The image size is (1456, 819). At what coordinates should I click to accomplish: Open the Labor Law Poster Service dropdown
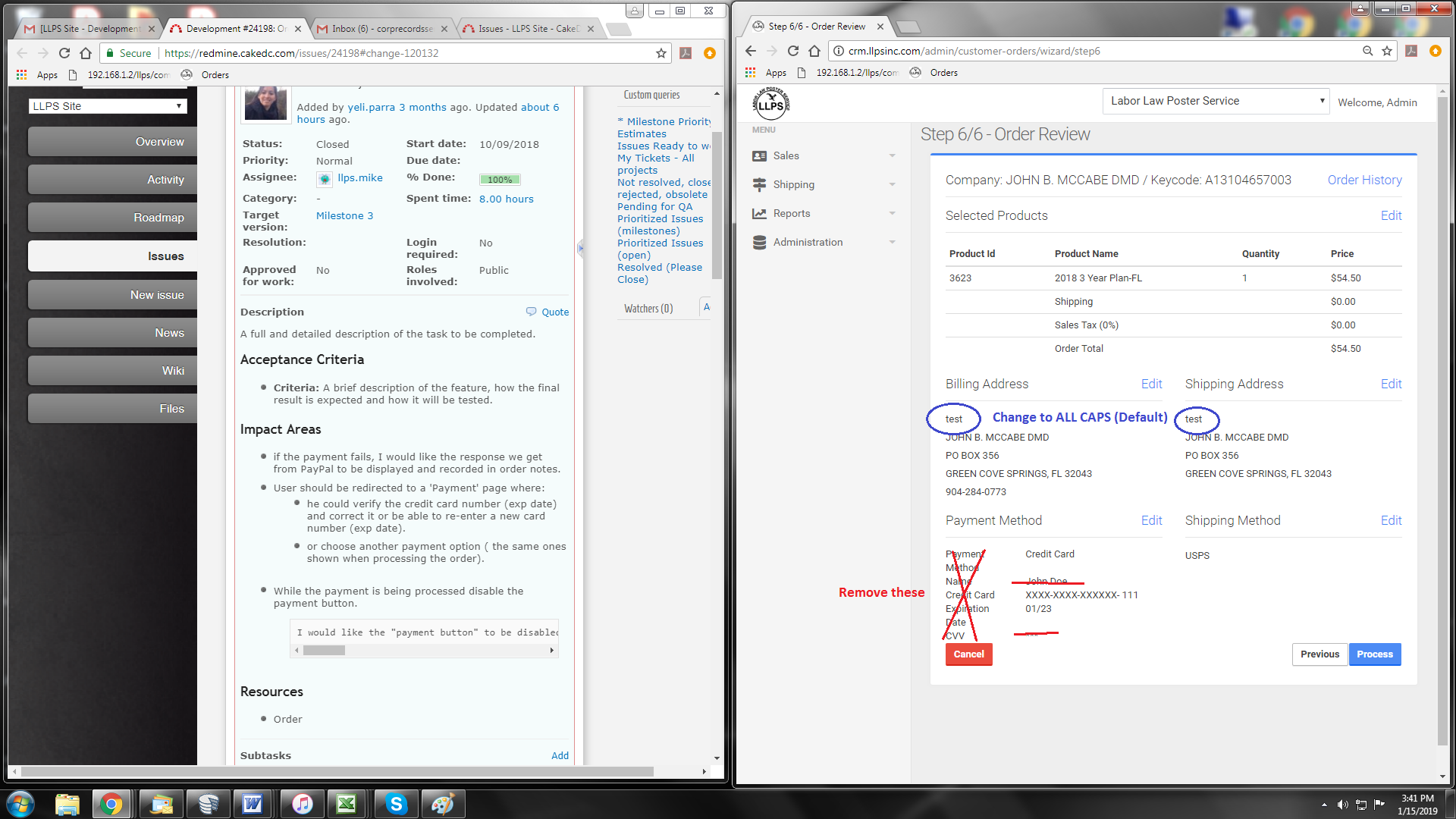pos(1215,101)
